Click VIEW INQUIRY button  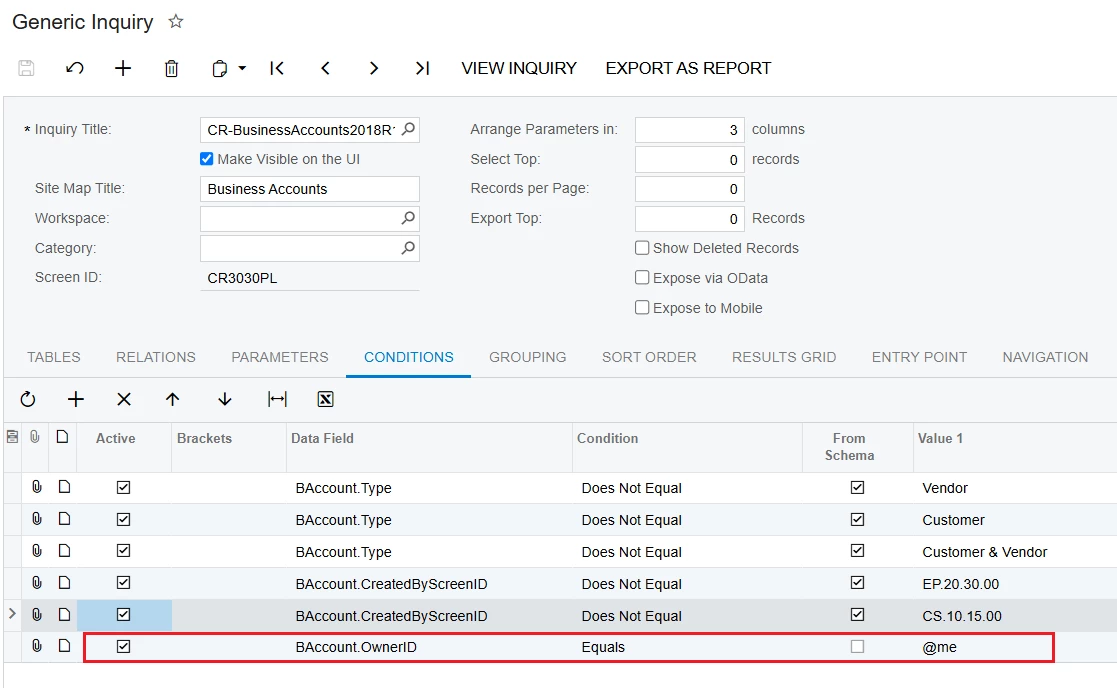click(519, 68)
